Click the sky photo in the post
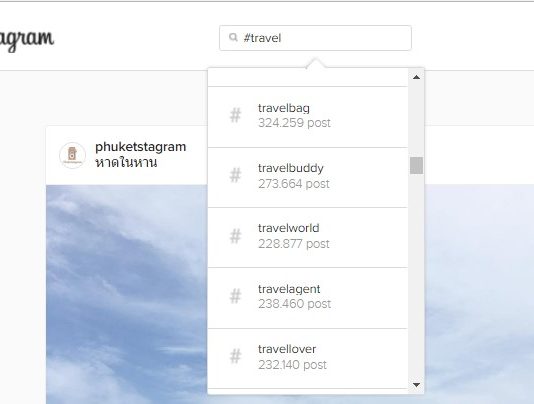 pos(127,294)
